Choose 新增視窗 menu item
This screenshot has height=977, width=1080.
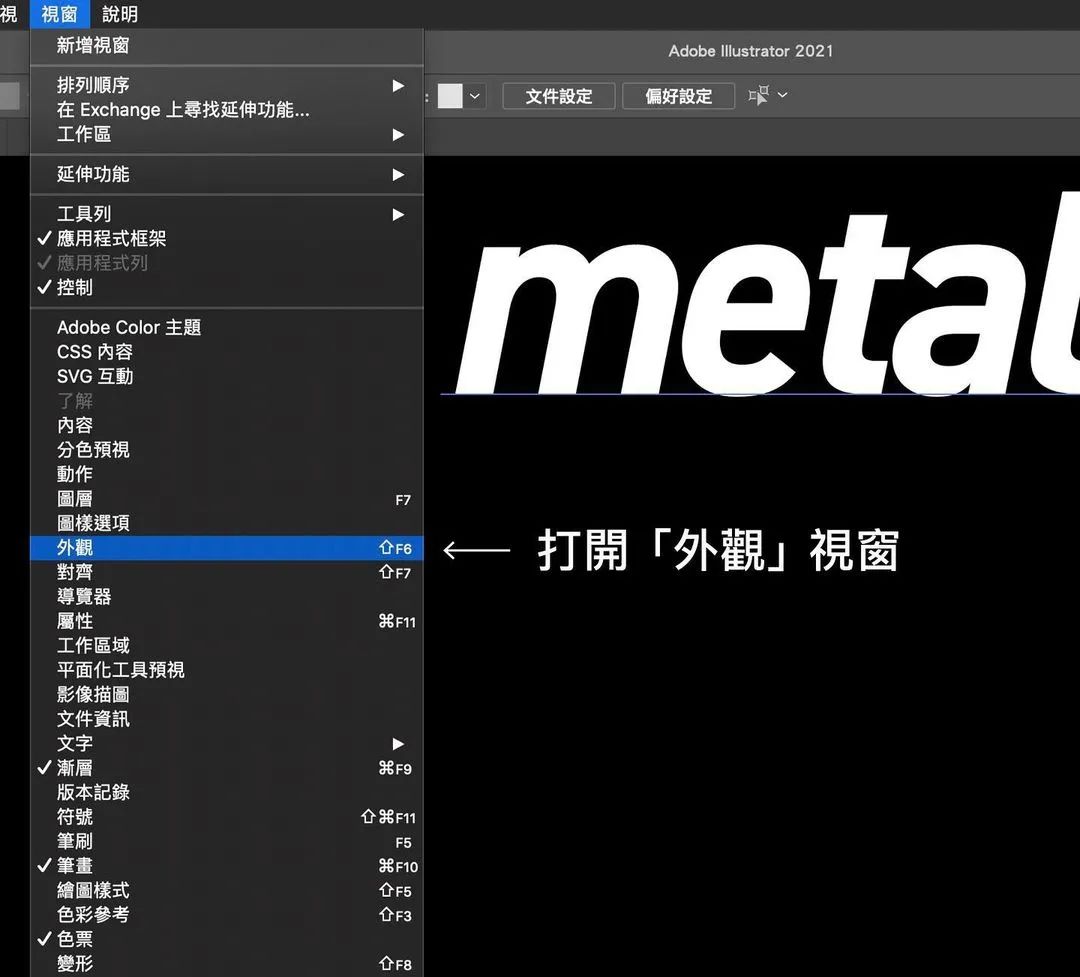tap(92, 45)
